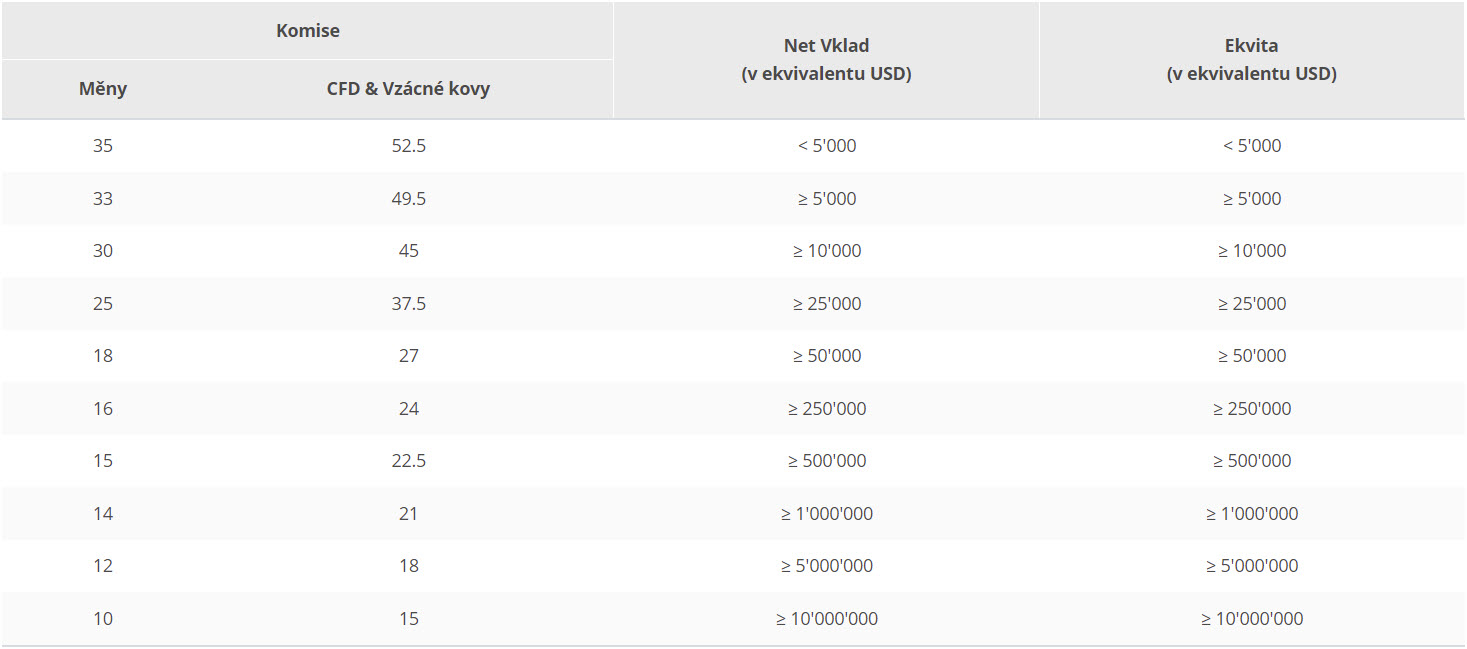Viewport: 1467px width, 649px height.
Task: Click Ekvita cell ≥ 250'000
Action: click(x=1251, y=409)
